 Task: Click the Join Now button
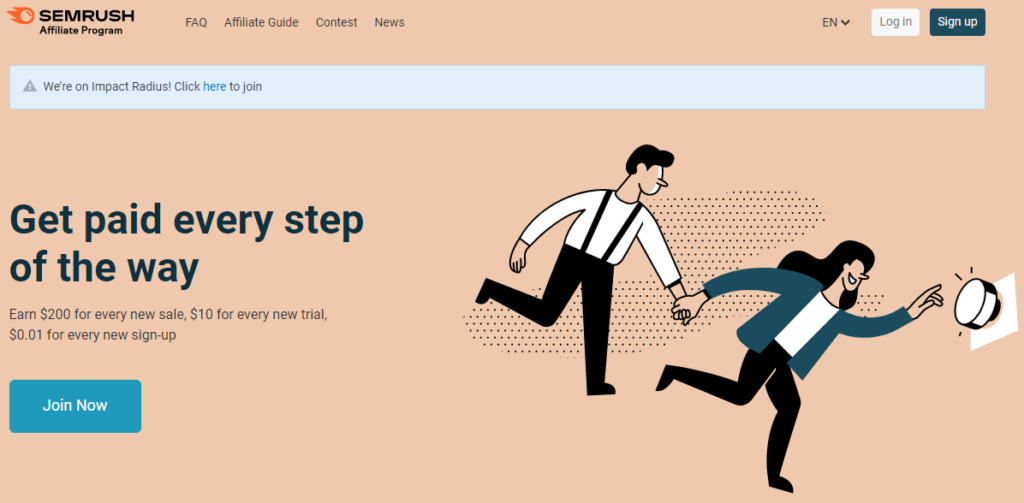(x=75, y=406)
